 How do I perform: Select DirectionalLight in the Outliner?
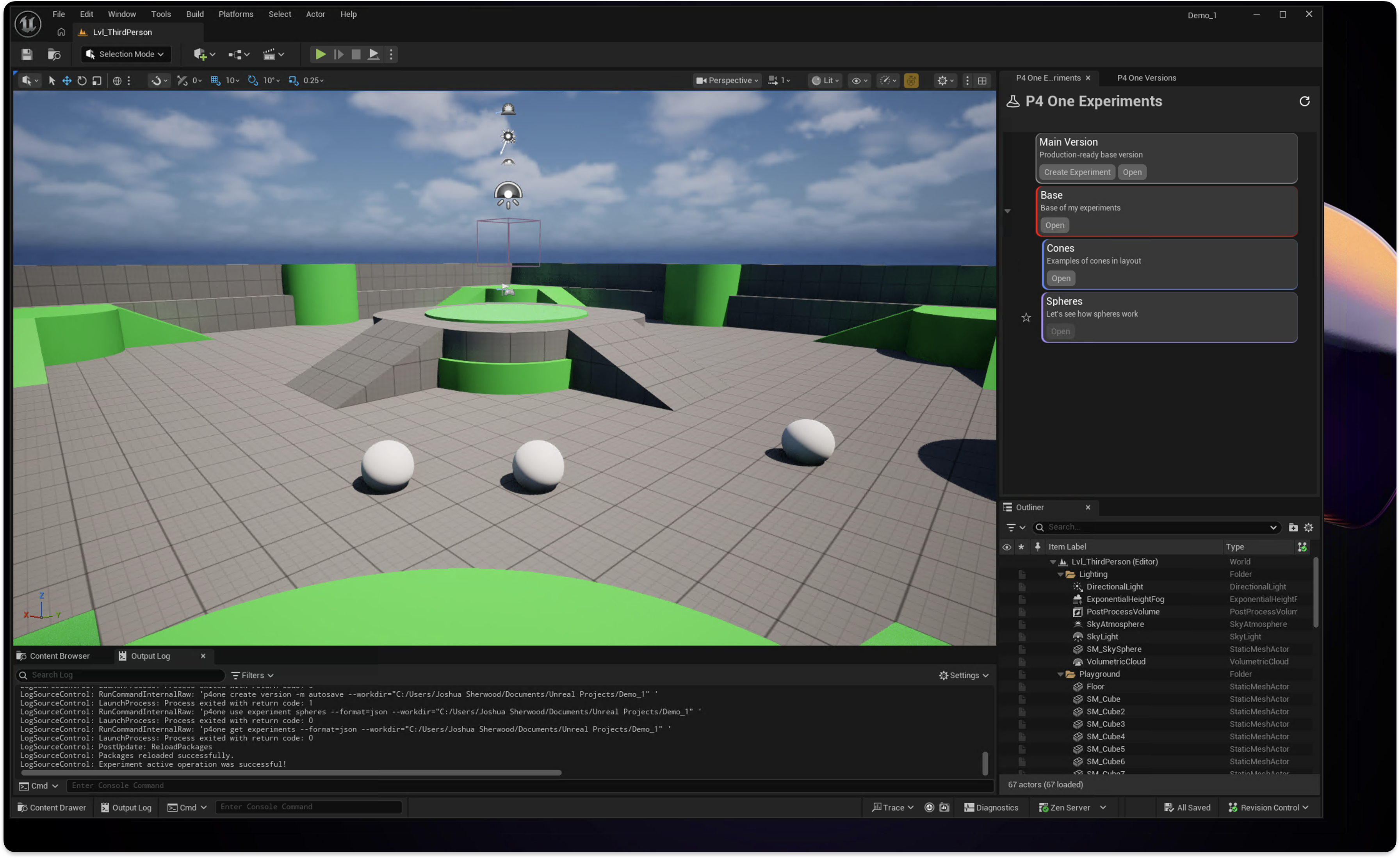(1114, 587)
